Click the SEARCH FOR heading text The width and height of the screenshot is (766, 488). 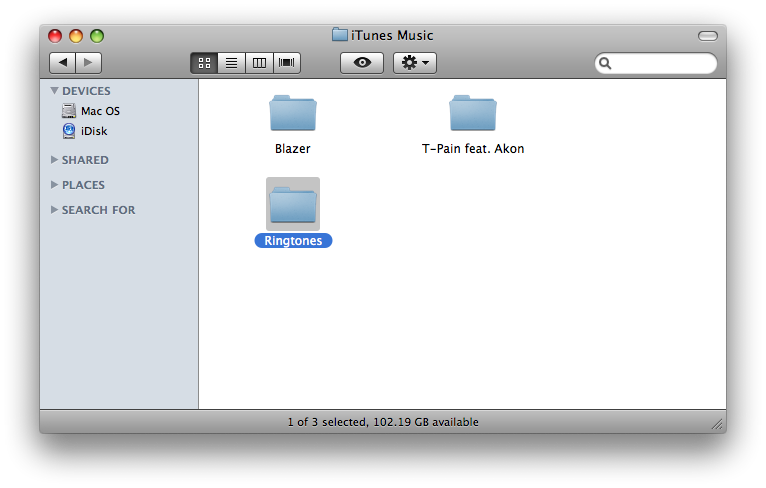point(98,210)
